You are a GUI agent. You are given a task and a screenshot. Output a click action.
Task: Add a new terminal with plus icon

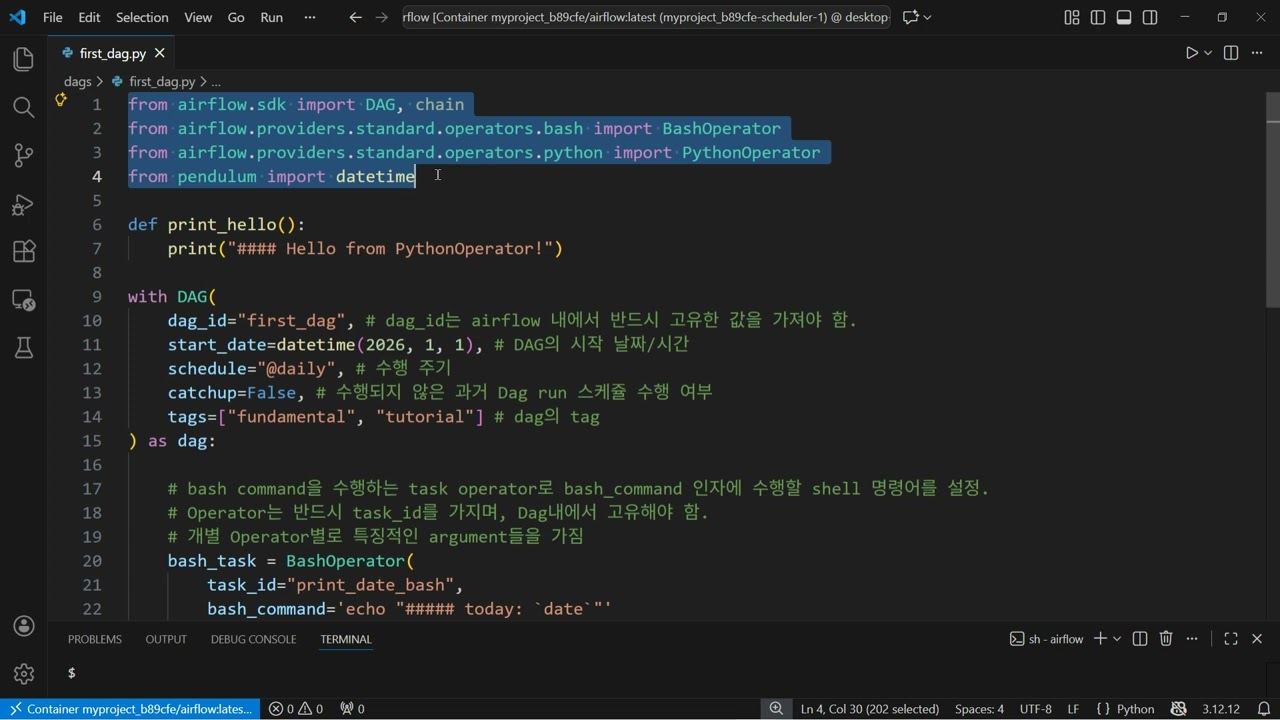pyautogui.click(x=1100, y=639)
